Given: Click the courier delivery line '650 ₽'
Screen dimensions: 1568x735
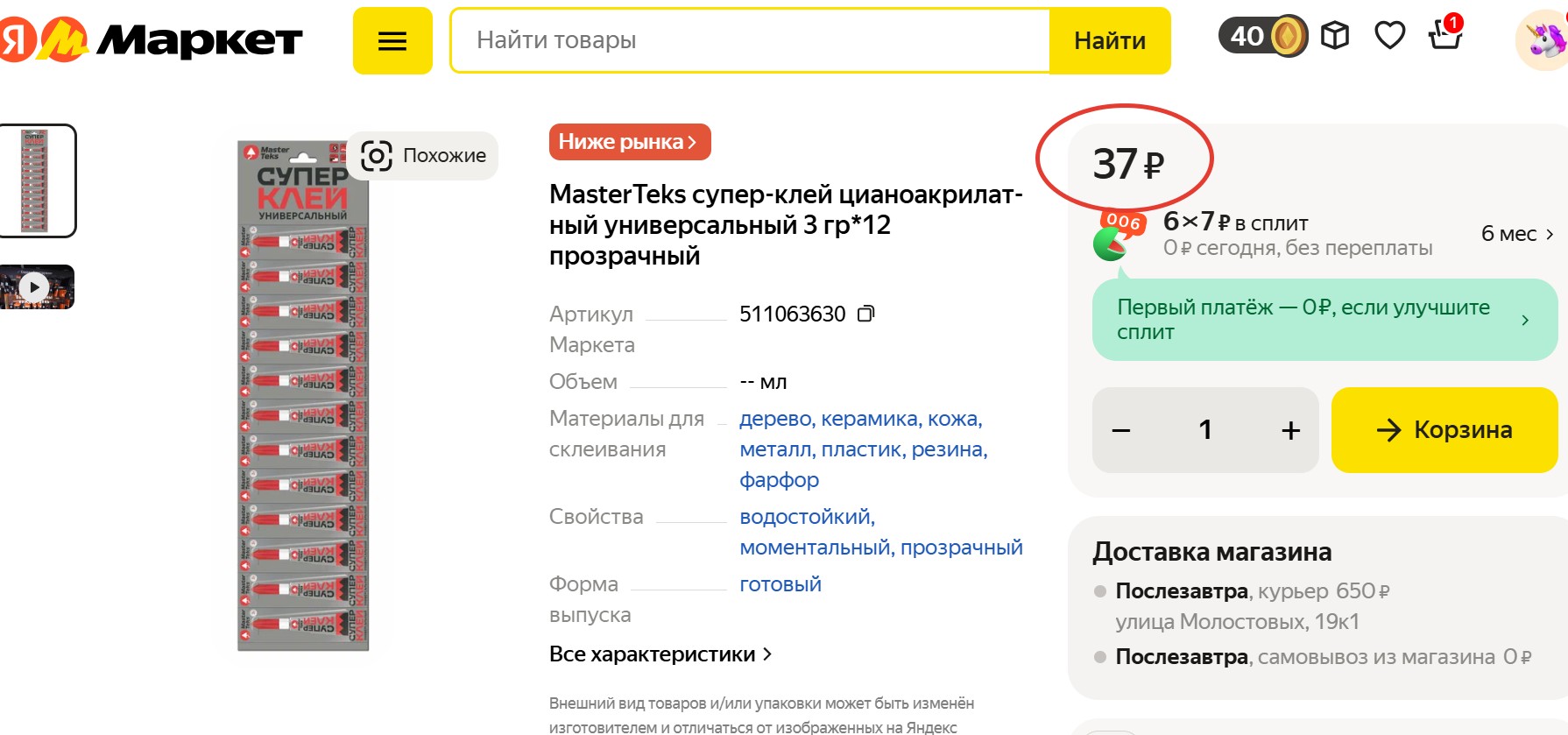Looking at the screenshot, I should (x=1253, y=591).
